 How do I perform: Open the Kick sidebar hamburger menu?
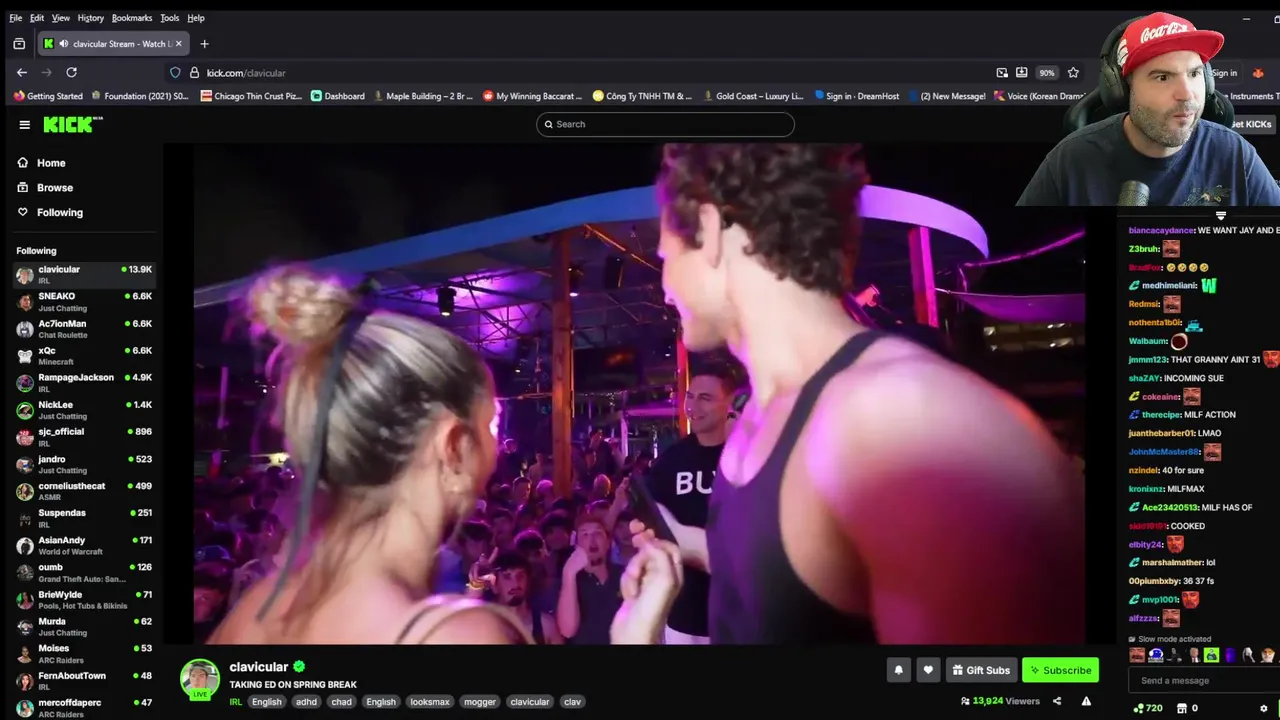pos(24,124)
